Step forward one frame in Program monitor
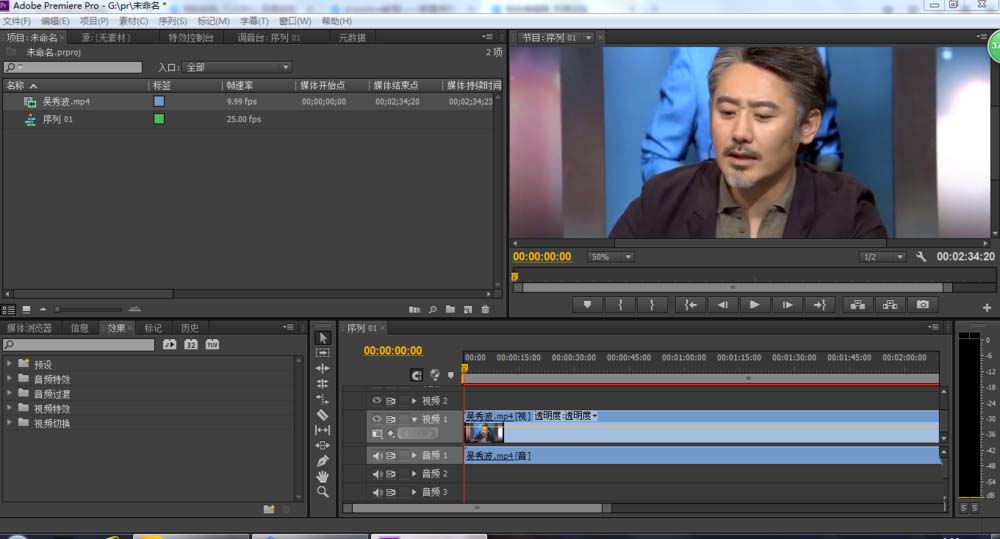 coord(788,305)
